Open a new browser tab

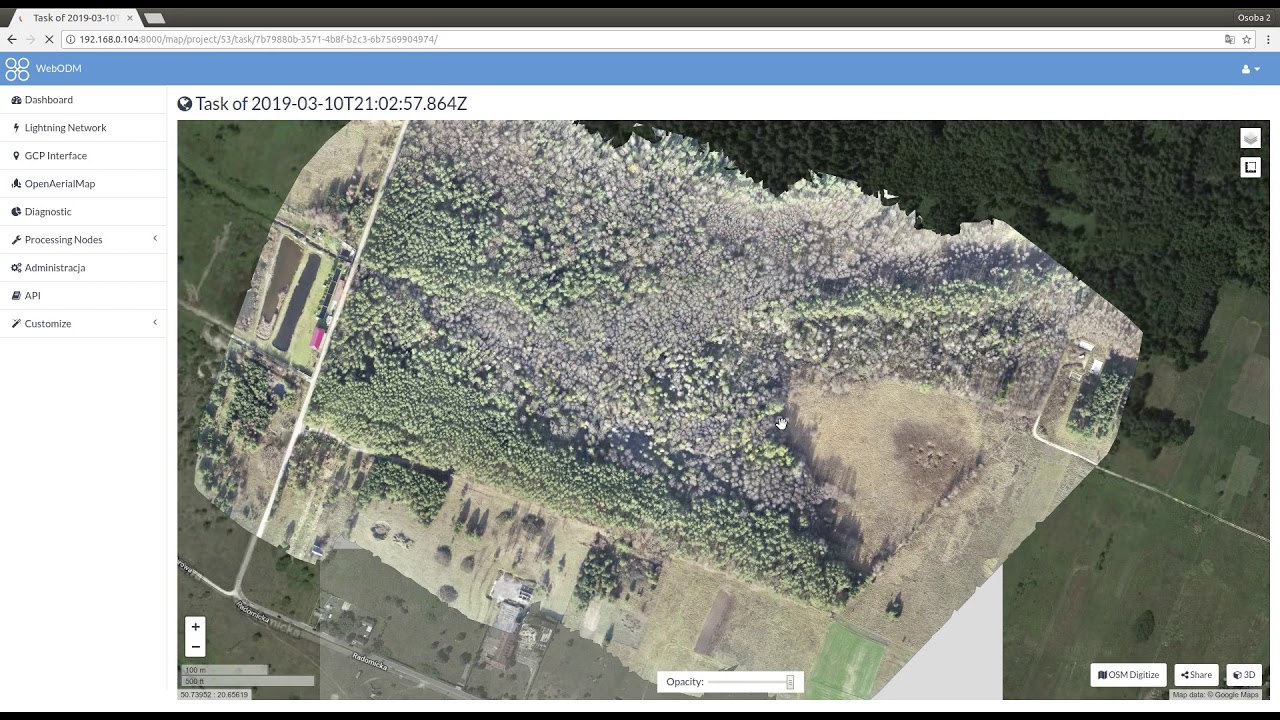click(x=154, y=18)
